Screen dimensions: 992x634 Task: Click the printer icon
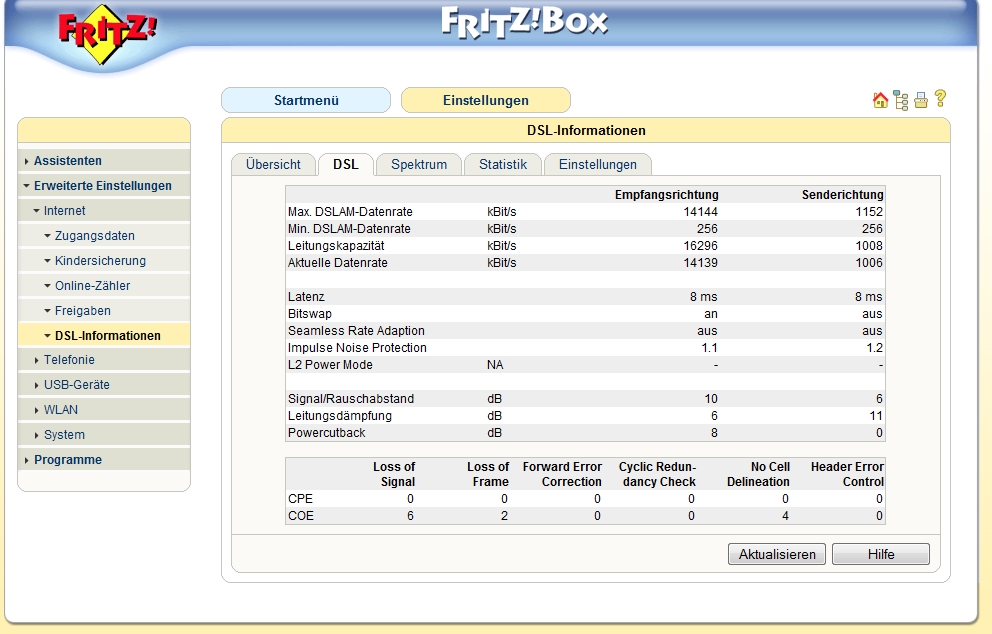pos(921,100)
